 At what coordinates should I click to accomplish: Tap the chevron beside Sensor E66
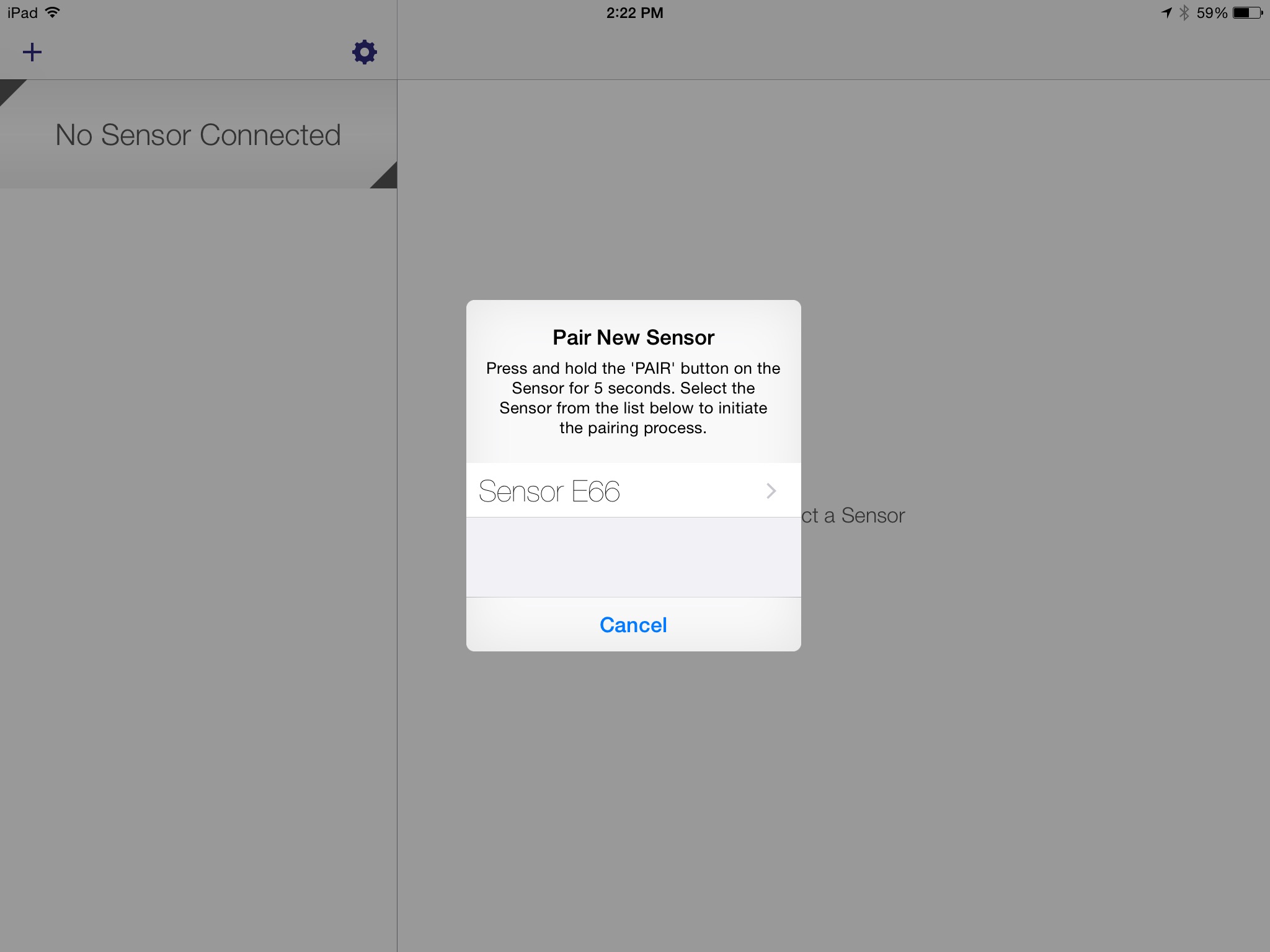pos(771,491)
